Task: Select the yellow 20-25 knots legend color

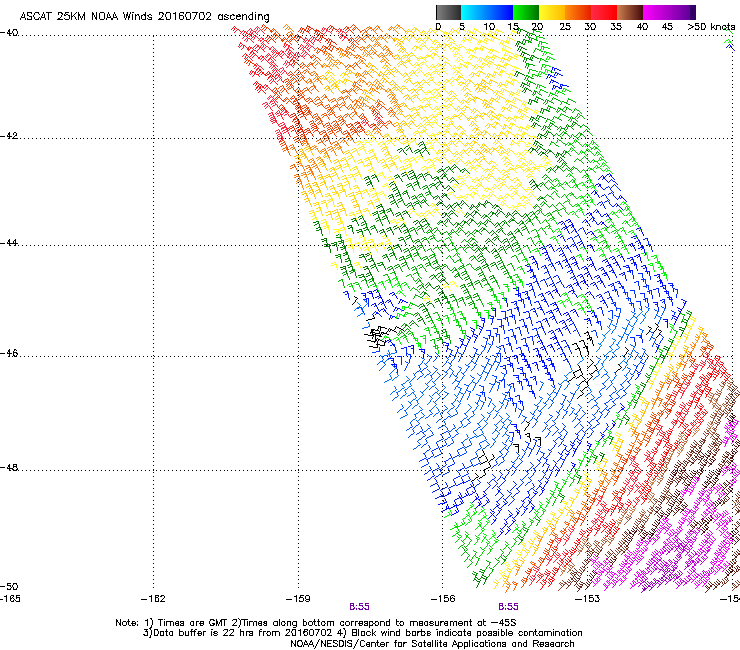Action: pyautogui.click(x=552, y=12)
